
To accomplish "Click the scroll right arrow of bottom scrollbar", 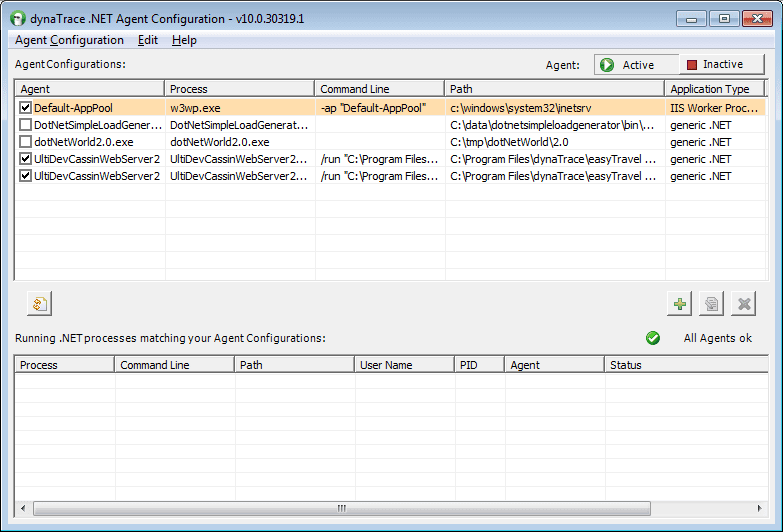I will [760, 509].
